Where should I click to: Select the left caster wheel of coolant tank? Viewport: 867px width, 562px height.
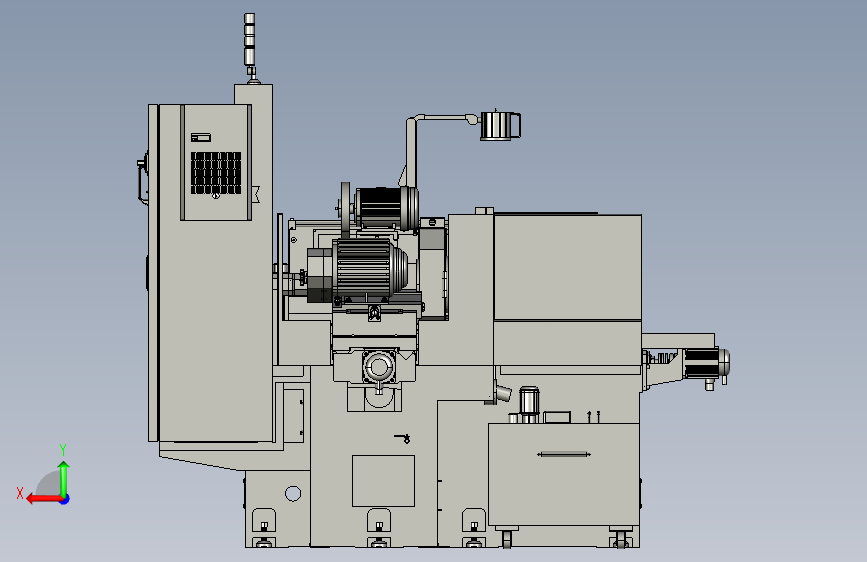pyautogui.click(x=507, y=538)
